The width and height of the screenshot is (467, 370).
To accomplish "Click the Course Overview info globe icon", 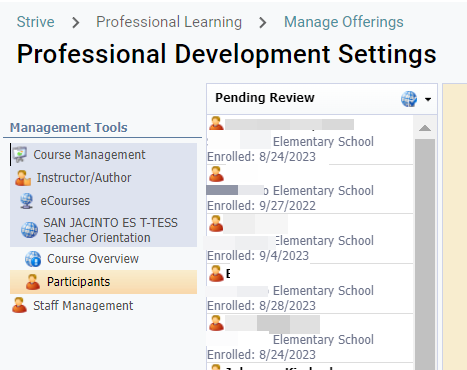I will 33,259.
